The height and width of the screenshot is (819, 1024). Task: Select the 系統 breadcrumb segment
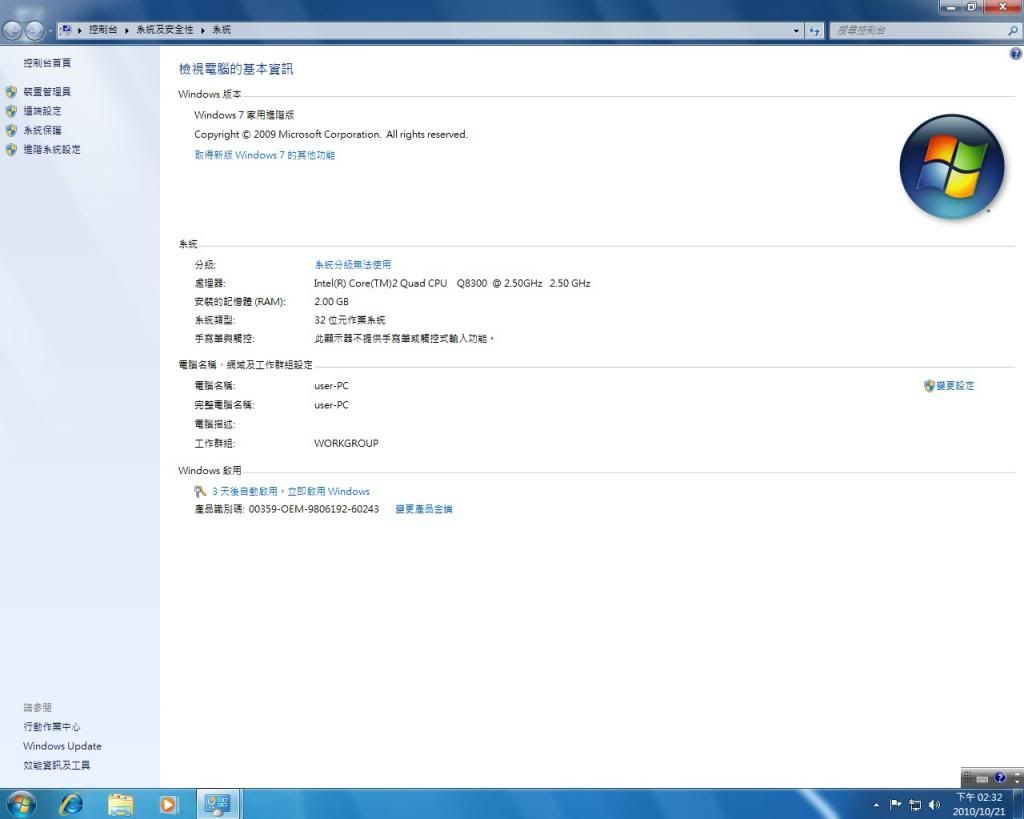tap(221, 30)
